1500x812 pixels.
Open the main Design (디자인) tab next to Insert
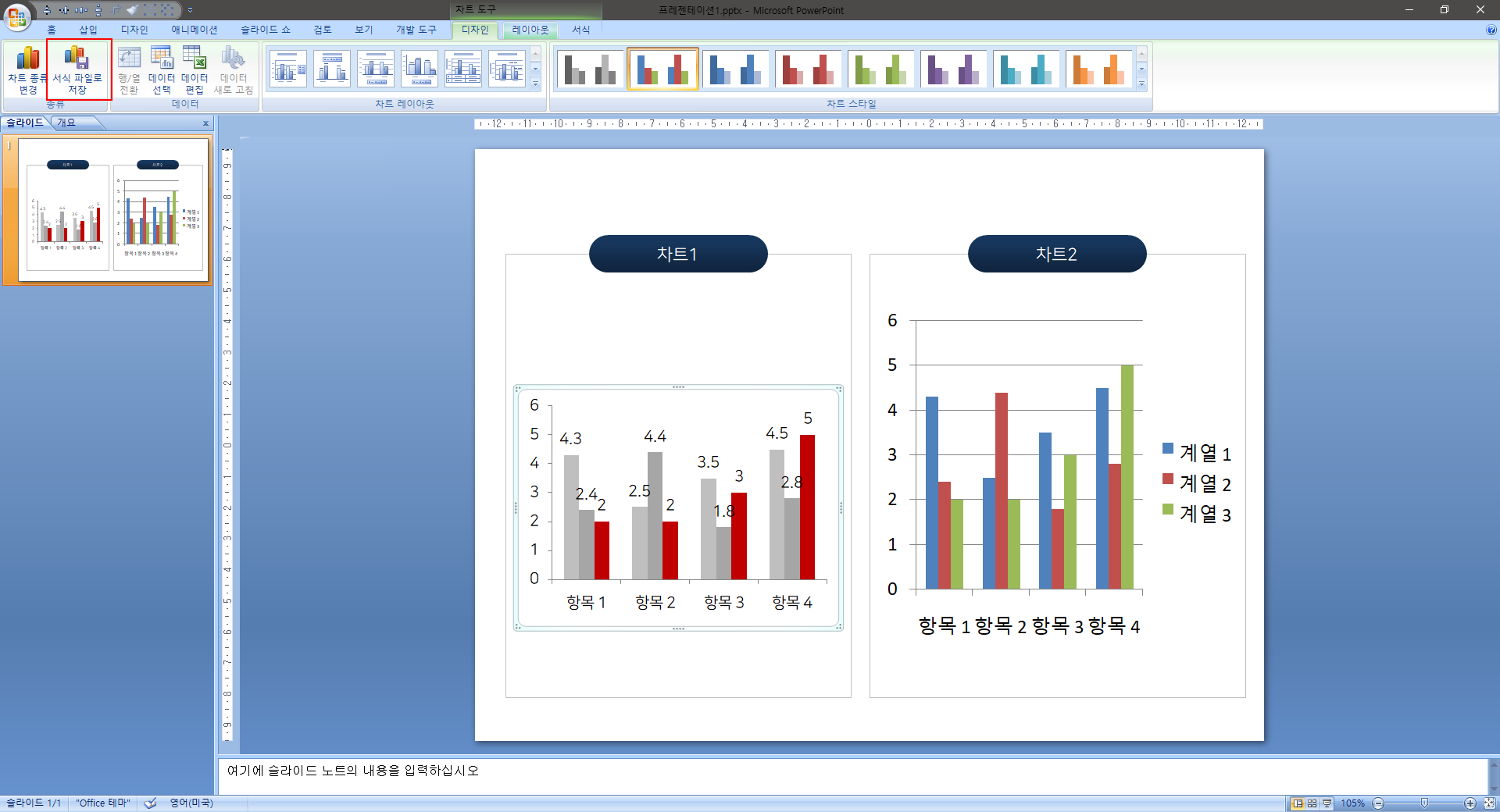(x=134, y=30)
